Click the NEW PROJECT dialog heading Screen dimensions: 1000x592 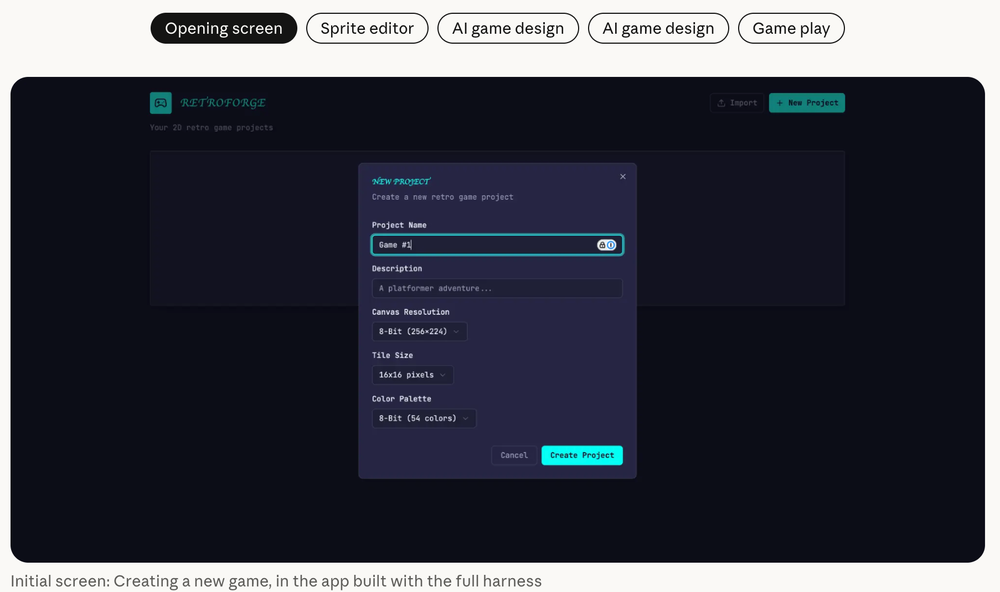pyautogui.click(x=401, y=182)
